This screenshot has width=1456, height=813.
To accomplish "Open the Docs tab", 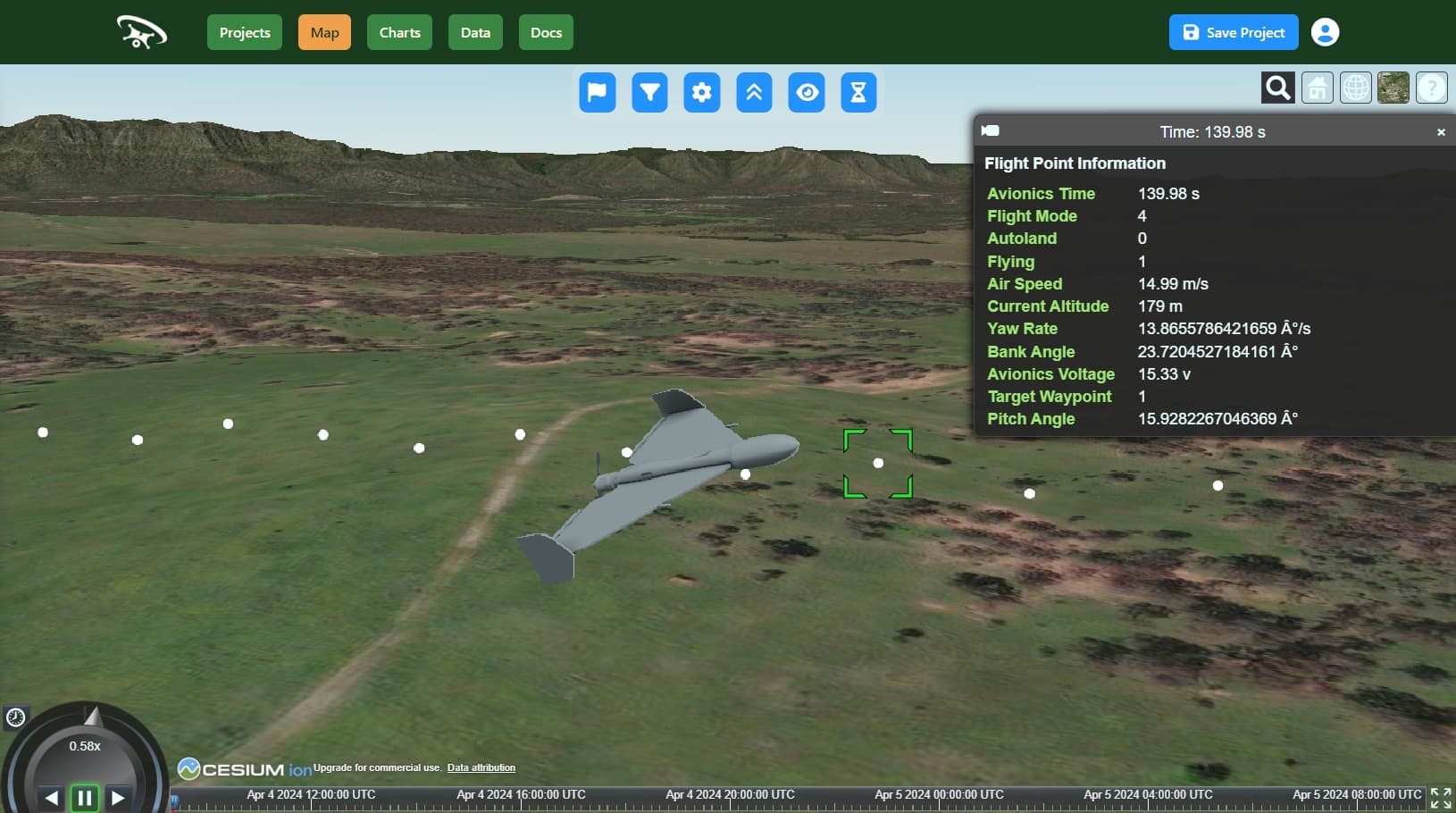I will coord(546,32).
